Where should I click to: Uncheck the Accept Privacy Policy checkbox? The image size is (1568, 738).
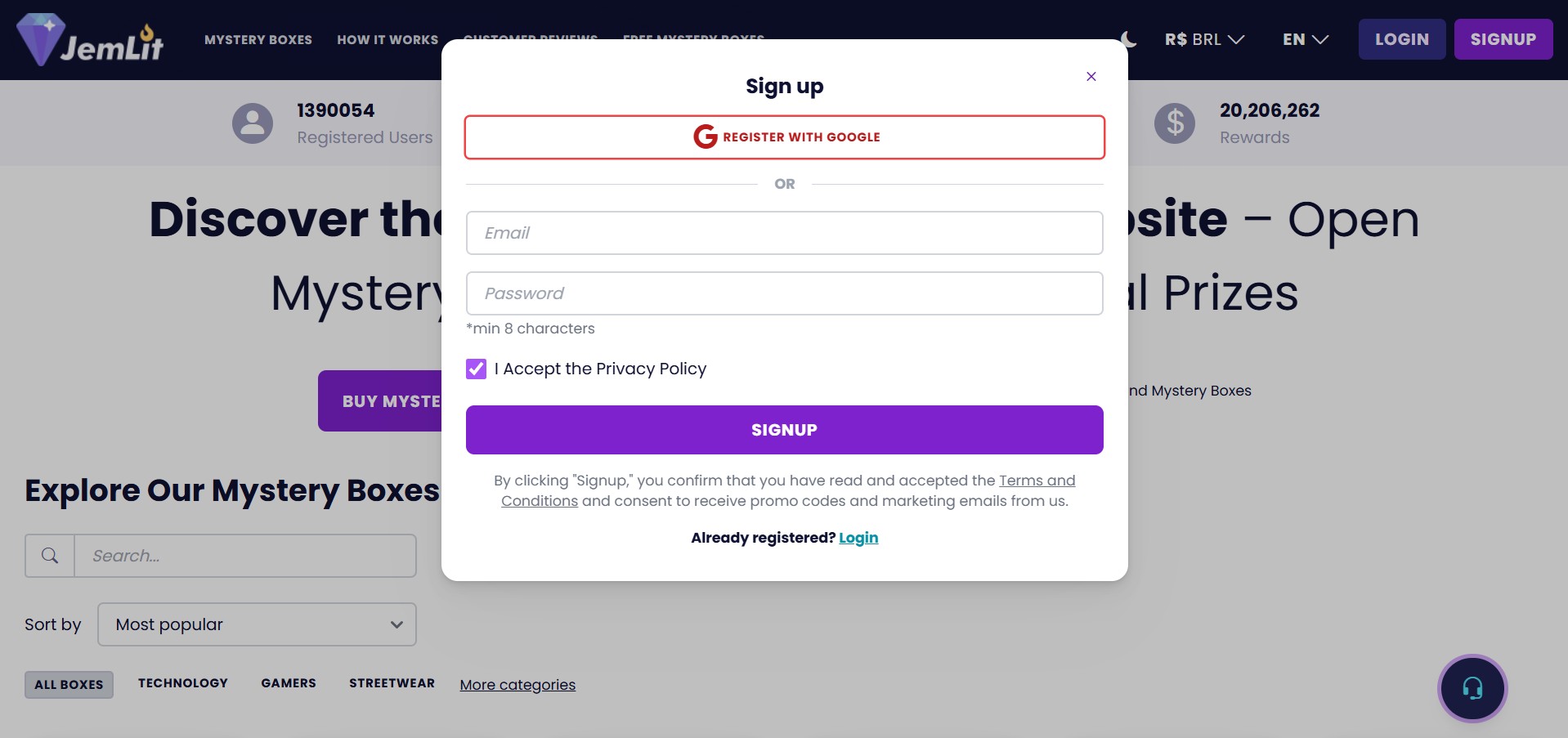(476, 369)
